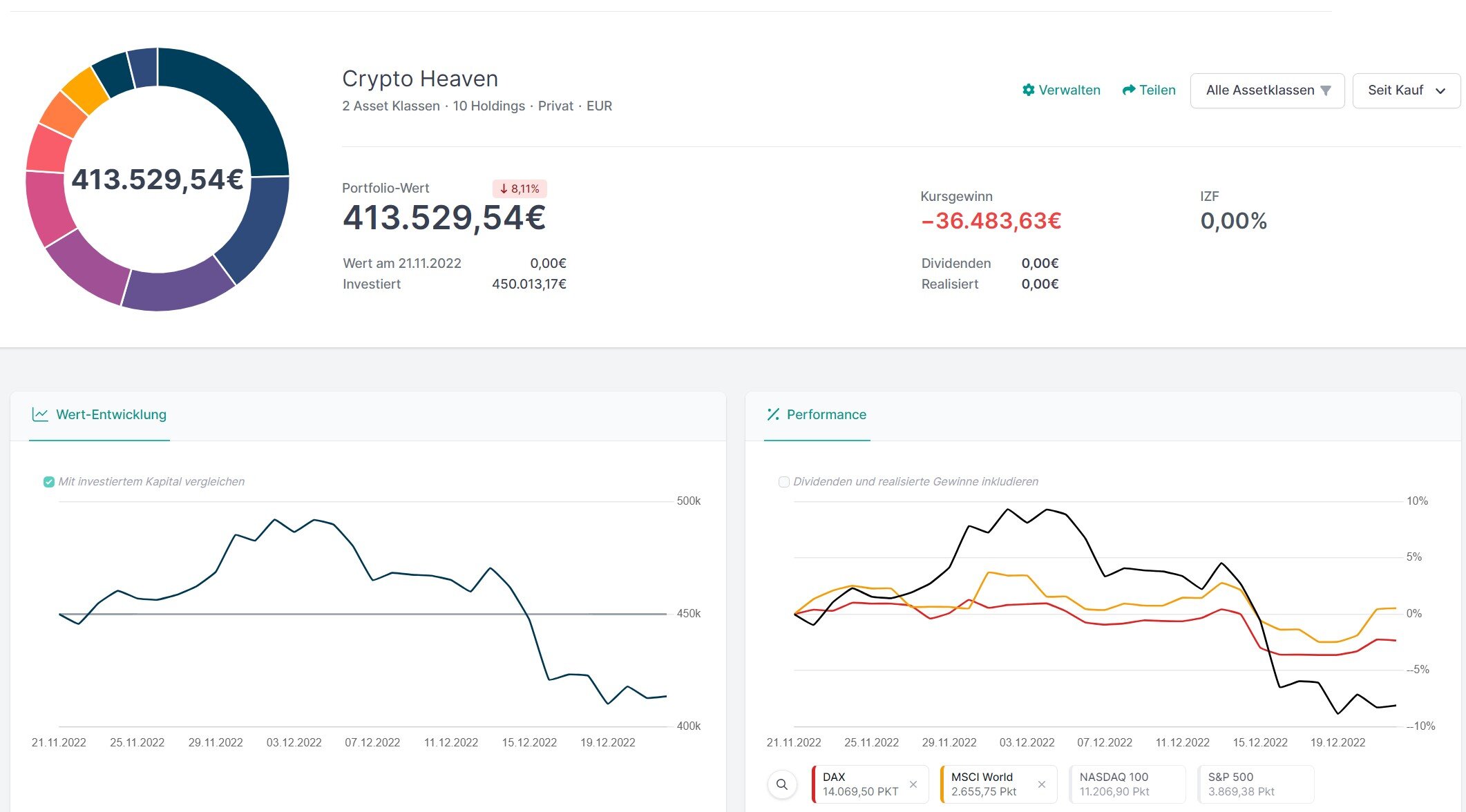Uncheck Mit investiertem Kapital vergleichen
This screenshot has height=812, width=1466.
tap(49, 482)
